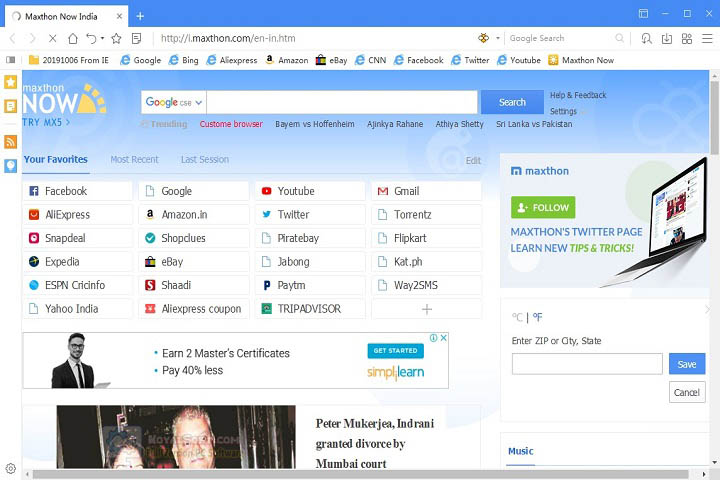The height and width of the screenshot is (480, 720).
Task: Add a new favorite with plus tile
Action: click(427, 309)
